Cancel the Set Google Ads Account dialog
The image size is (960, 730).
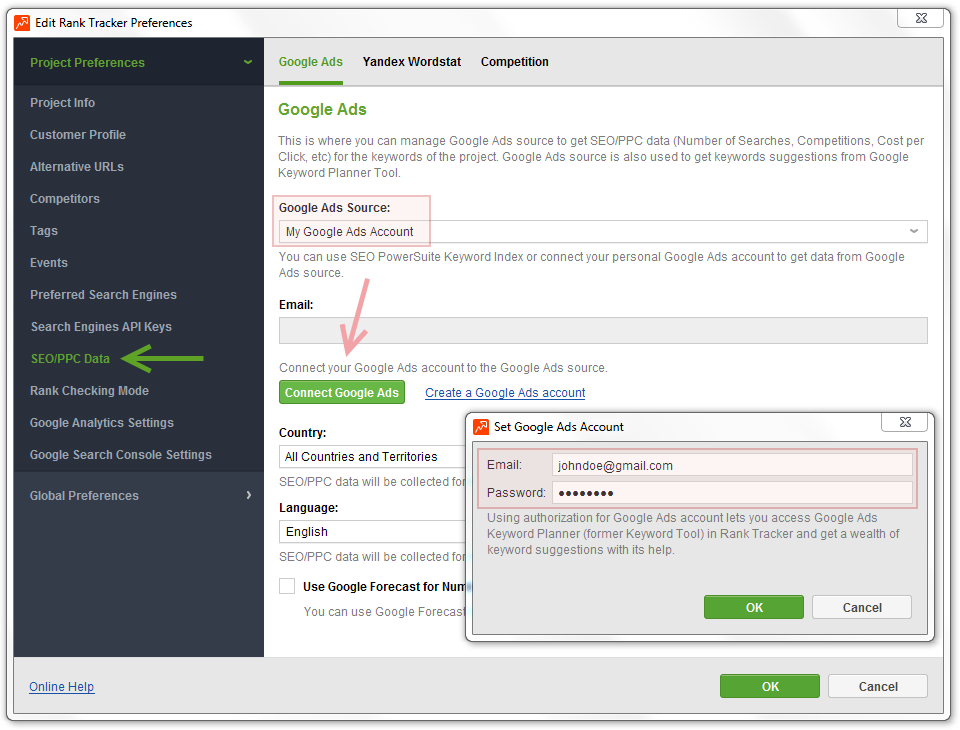862,608
